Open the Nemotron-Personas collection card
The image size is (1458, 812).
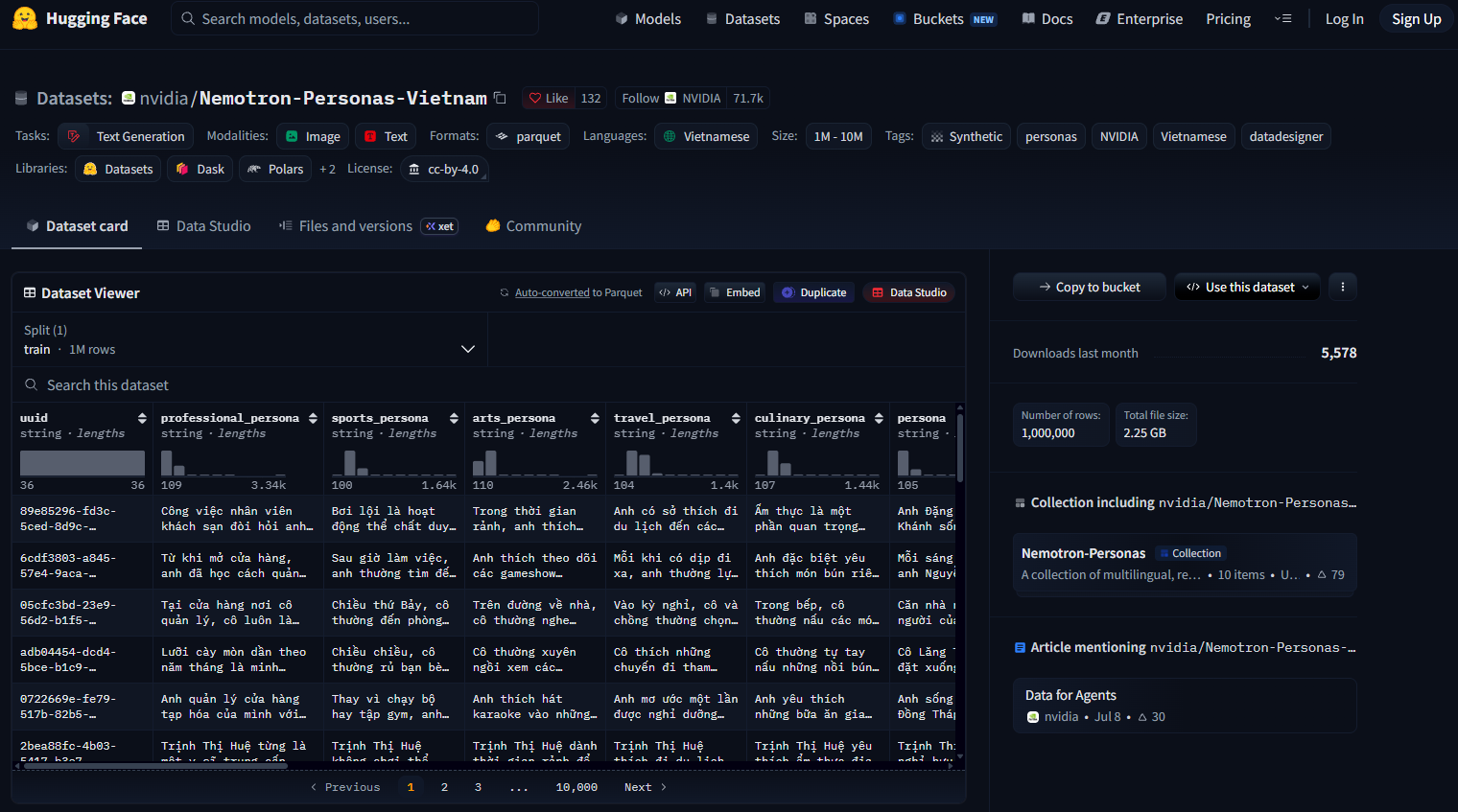pyautogui.click(x=1185, y=564)
